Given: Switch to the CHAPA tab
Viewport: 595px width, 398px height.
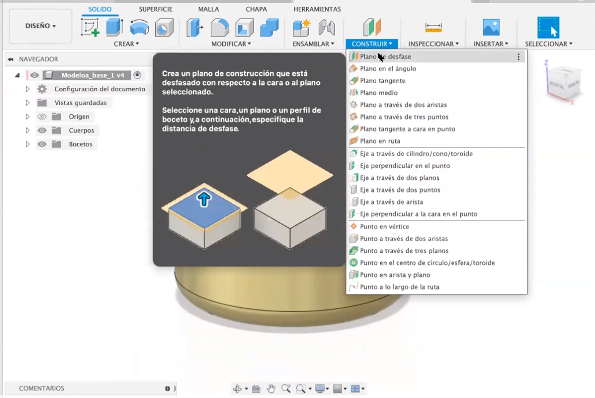Looking at the screenshot, I should tap(256, 9).
